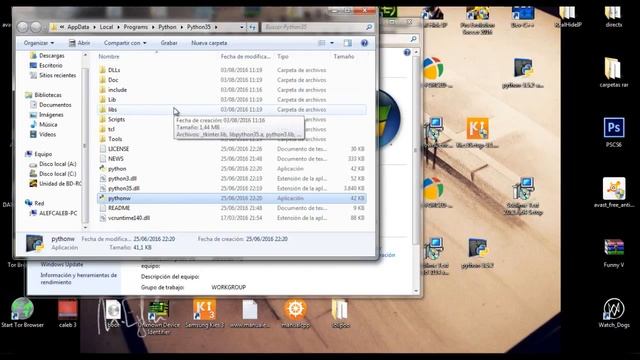Select python35.dll file
The width and height of the screenshot is (640, 360).
124,188
